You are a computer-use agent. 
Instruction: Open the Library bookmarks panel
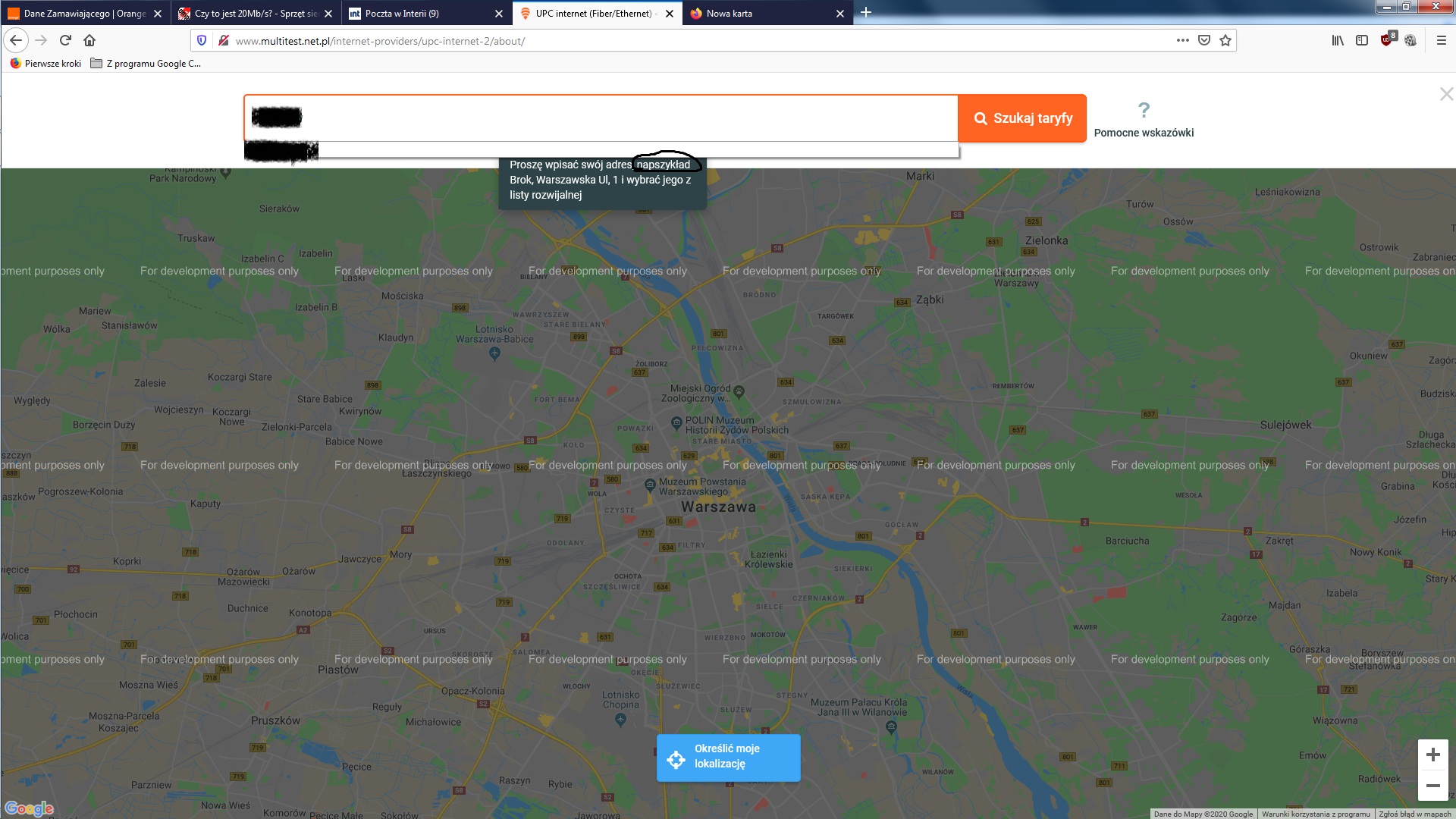point(1338,40)
